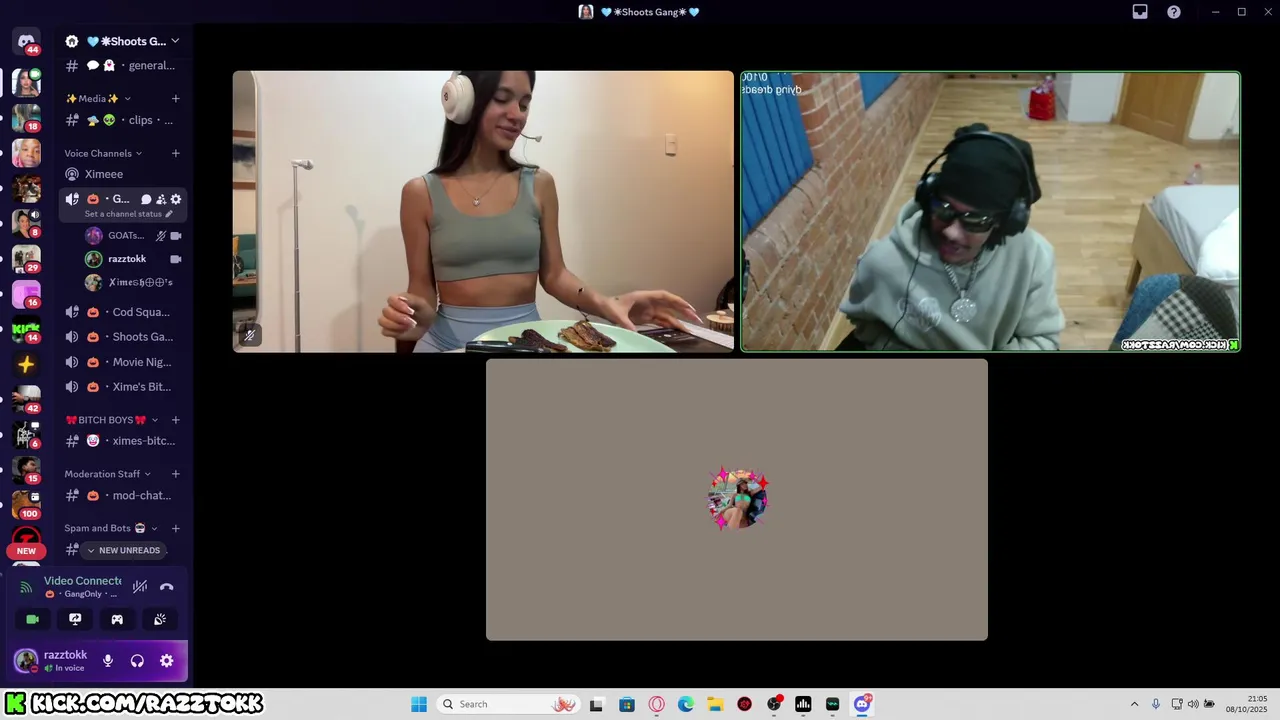Open the Help question mark icon
Viewport: 1280px width, 720px height.
click(1174, 12)
